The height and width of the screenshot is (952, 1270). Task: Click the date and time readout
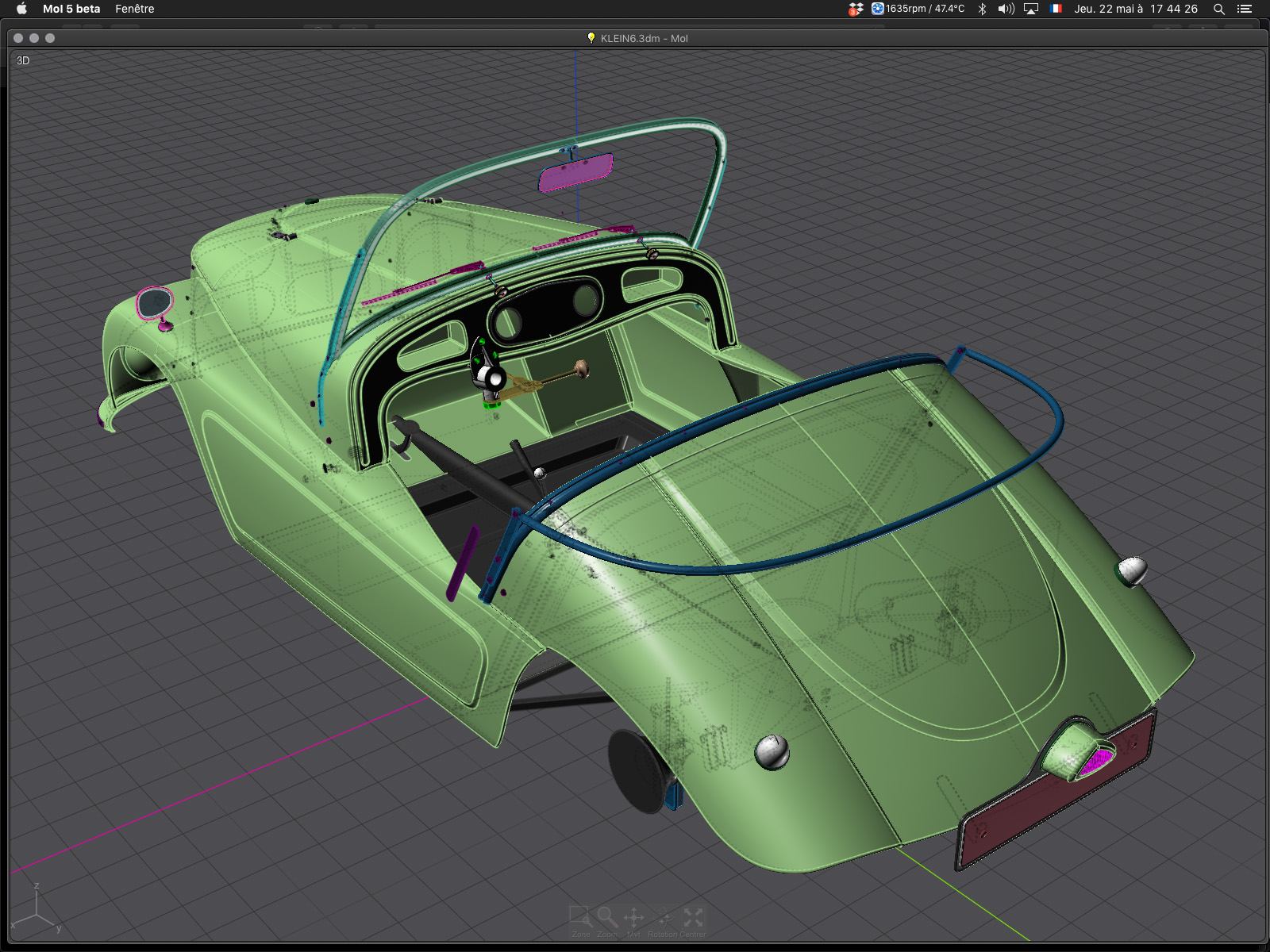1136,9
